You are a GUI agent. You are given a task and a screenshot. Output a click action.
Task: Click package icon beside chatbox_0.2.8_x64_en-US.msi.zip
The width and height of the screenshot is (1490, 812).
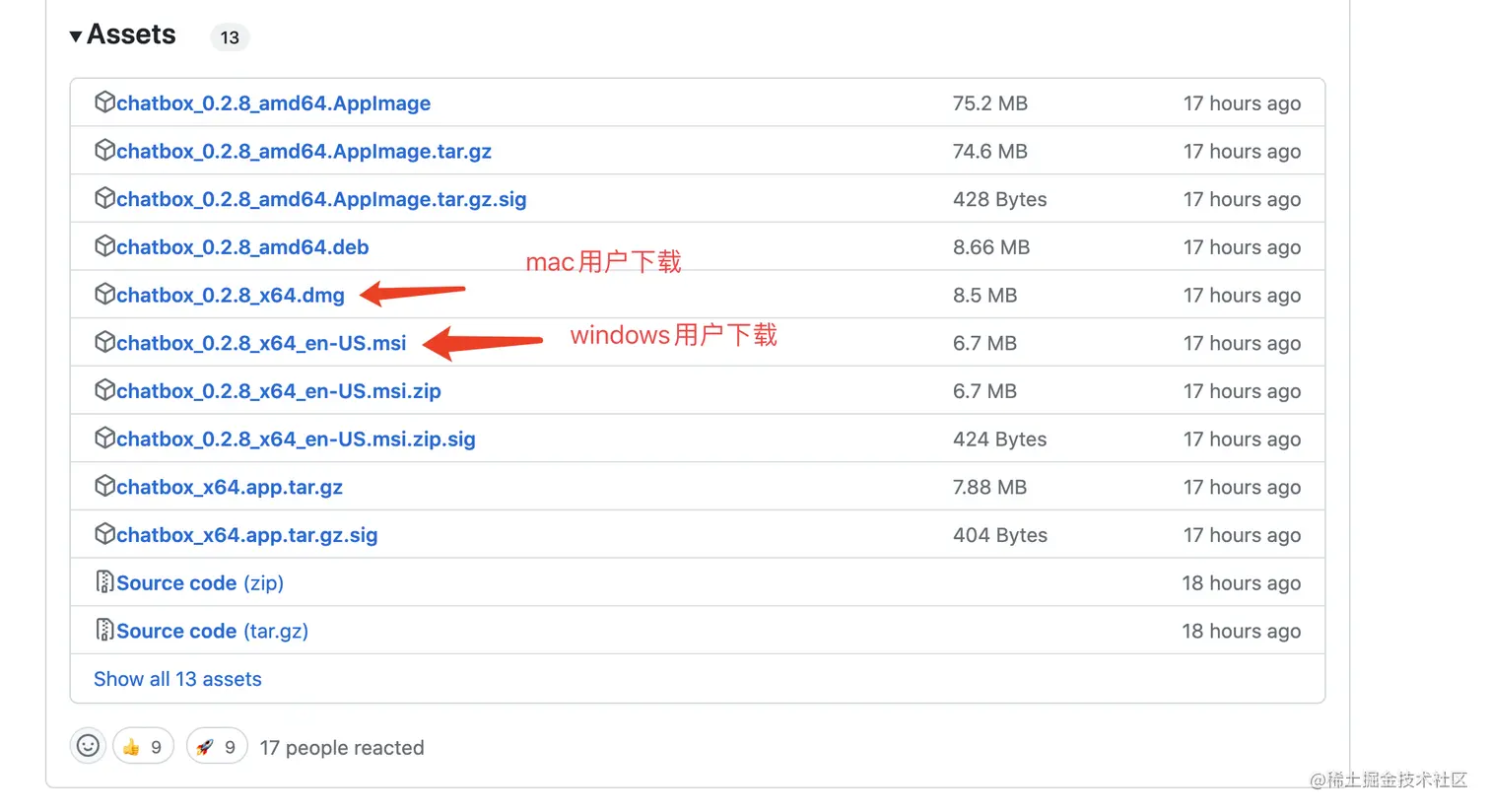coord(104,390)
